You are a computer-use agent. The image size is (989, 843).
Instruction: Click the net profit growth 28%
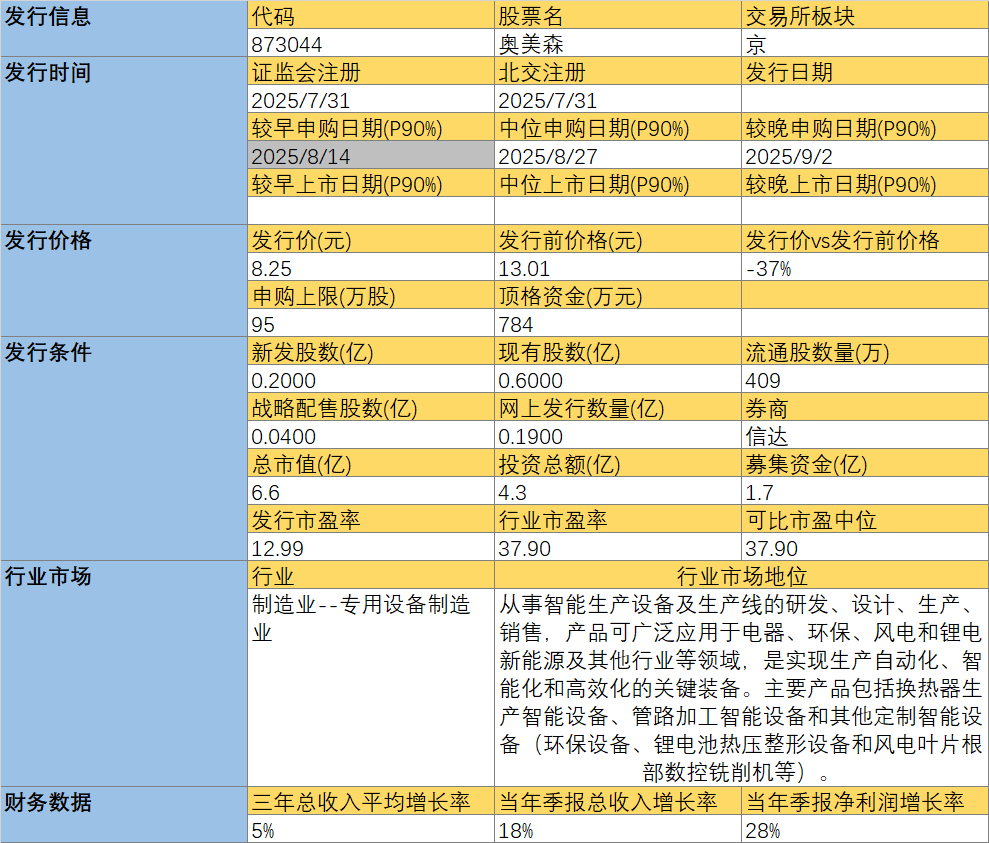click(x=865, y=828)
